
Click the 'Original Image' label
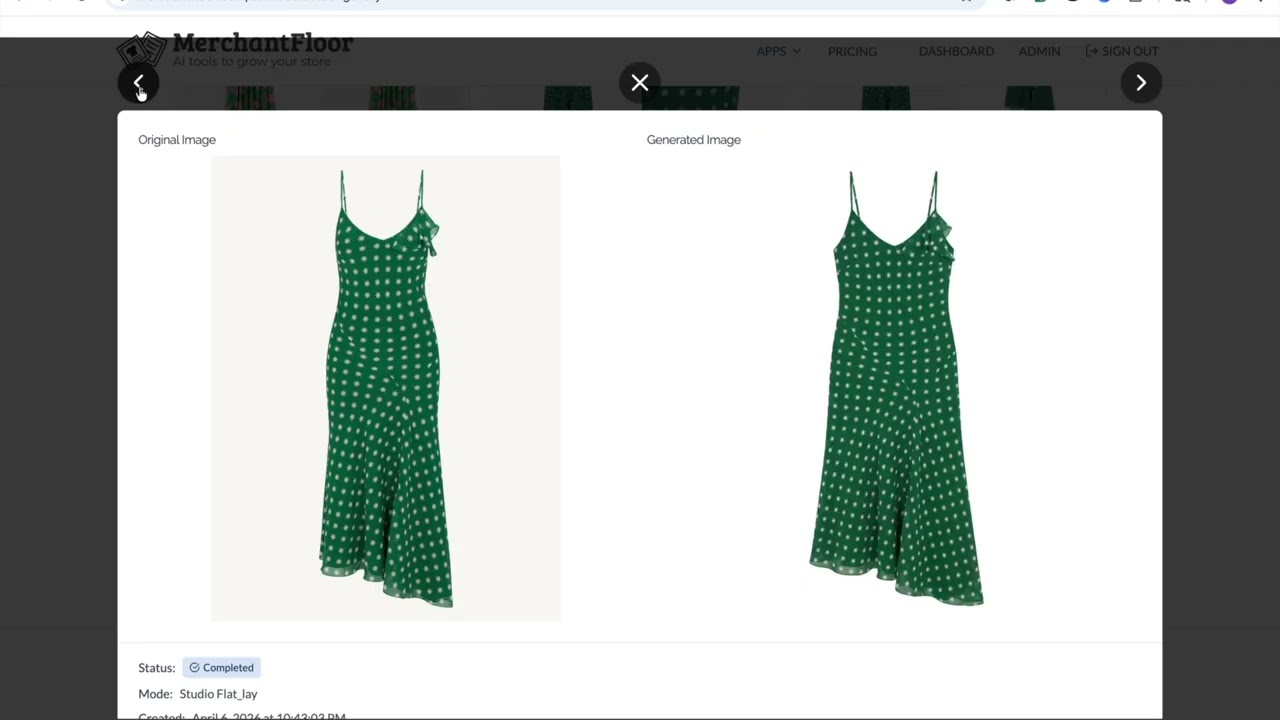177,140
